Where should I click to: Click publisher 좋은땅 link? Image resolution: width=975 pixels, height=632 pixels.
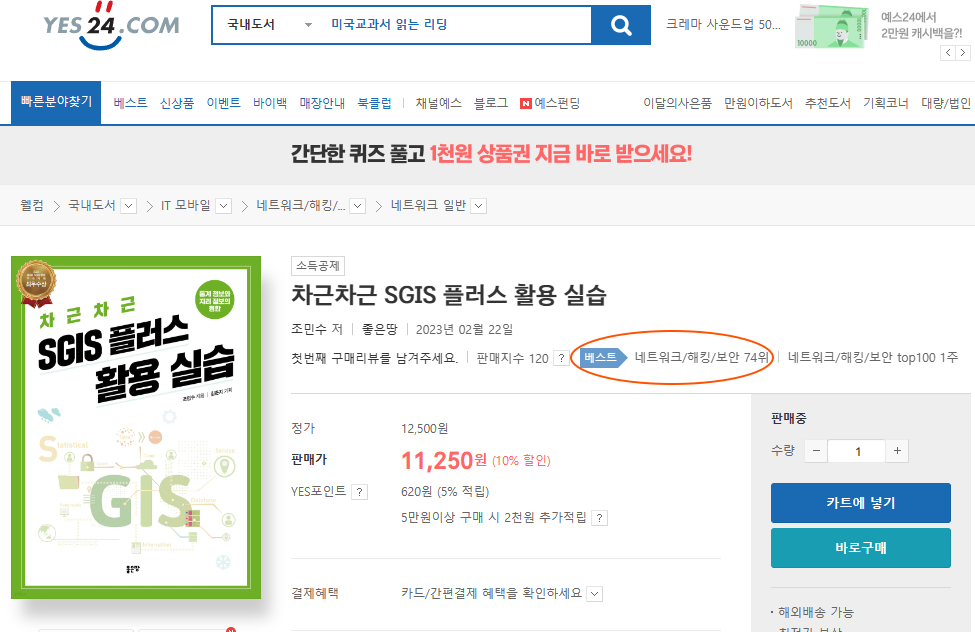coord(379,329)
